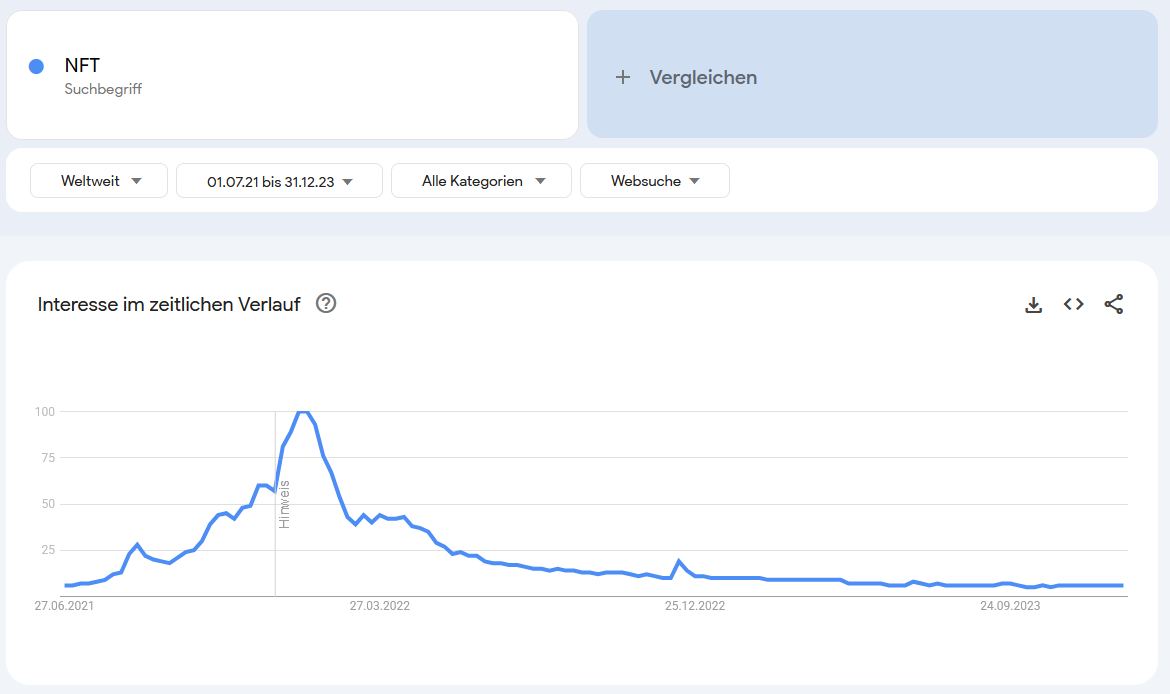Open the embed code icon
The height and width of the screenshot is (694, 1170).
(1073, 304)
